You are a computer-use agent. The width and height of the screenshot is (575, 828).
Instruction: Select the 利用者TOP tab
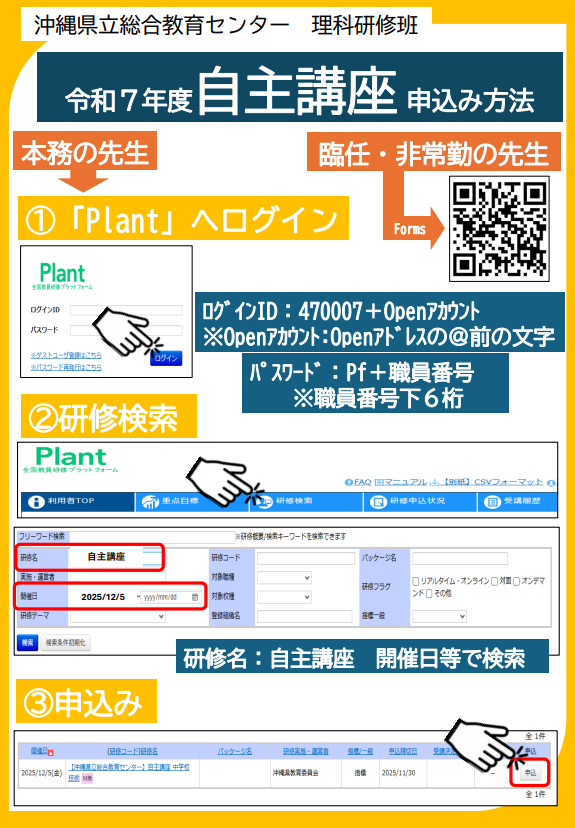click(78, 501)
